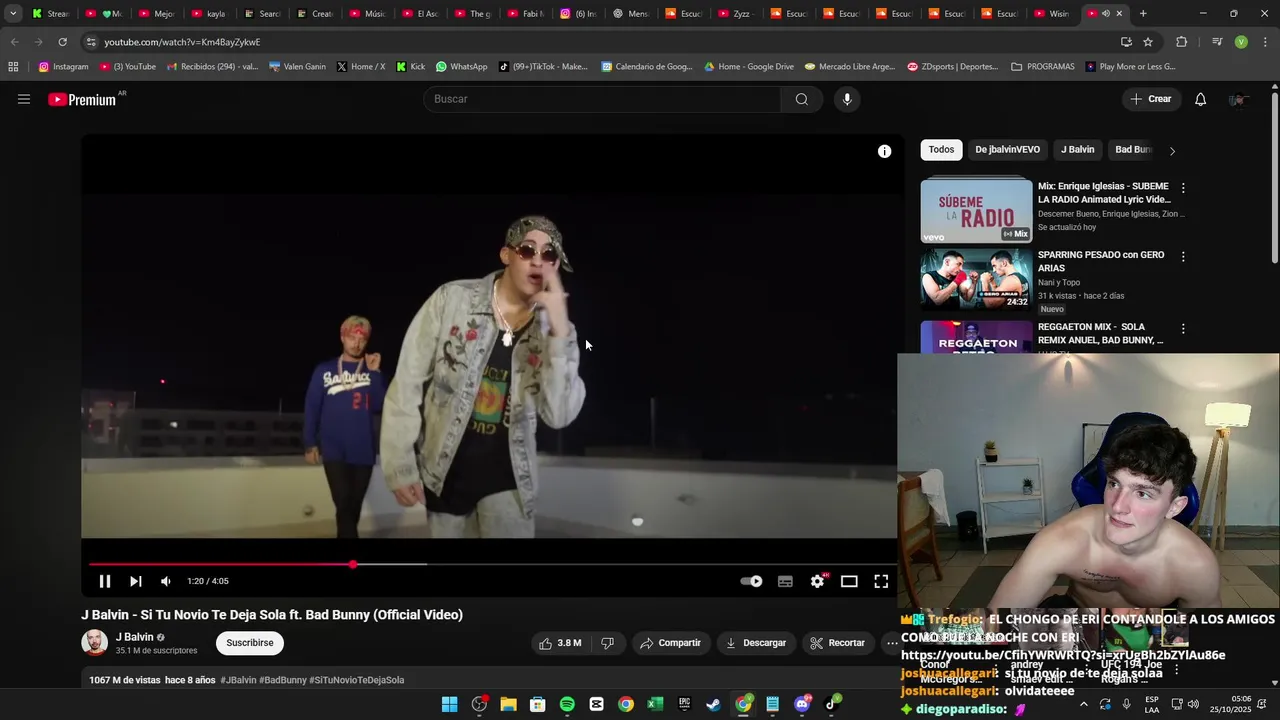Open more actions ellipsis below video

(890, 643)
